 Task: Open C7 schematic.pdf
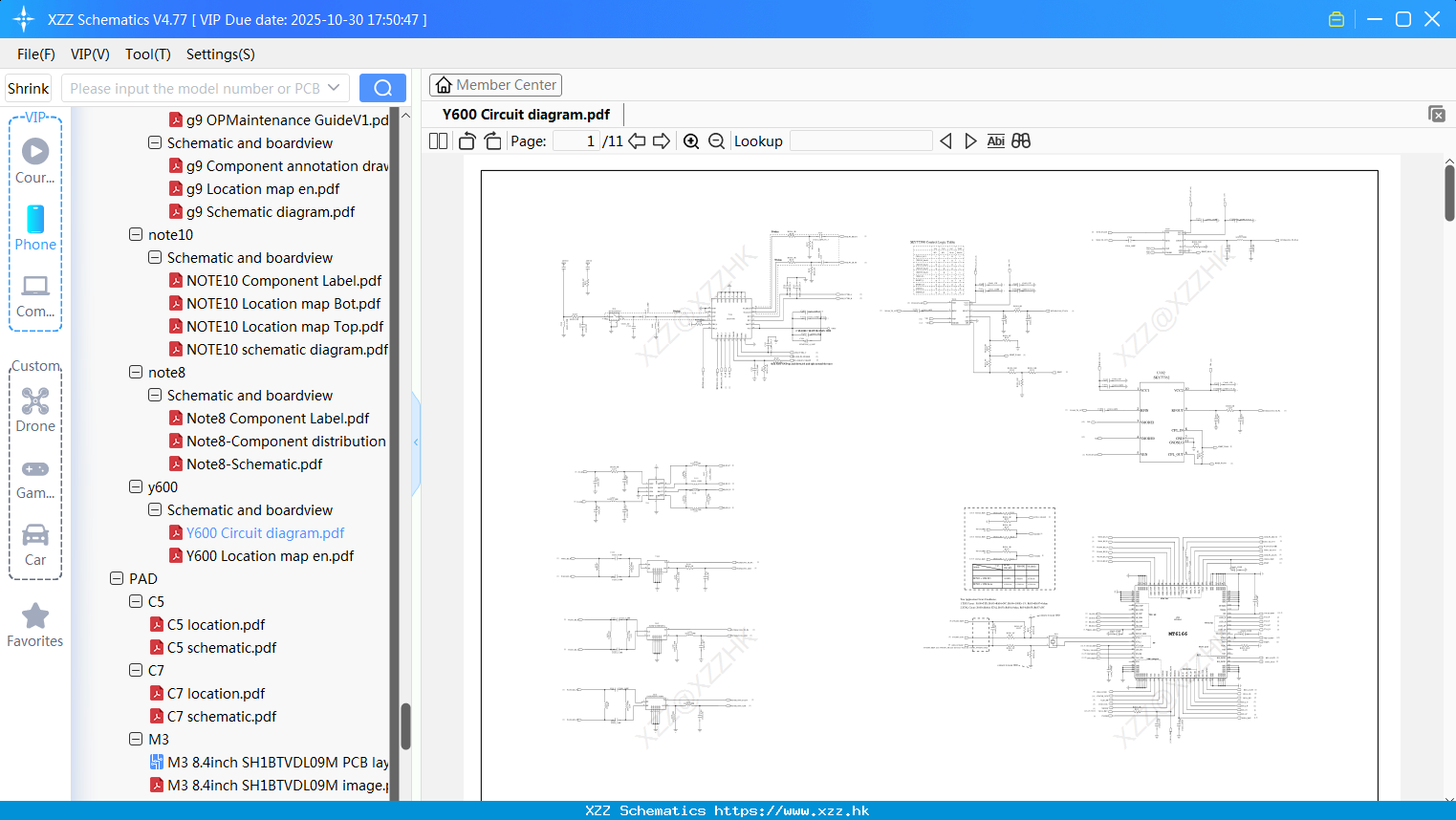click(x=222, y=716)
